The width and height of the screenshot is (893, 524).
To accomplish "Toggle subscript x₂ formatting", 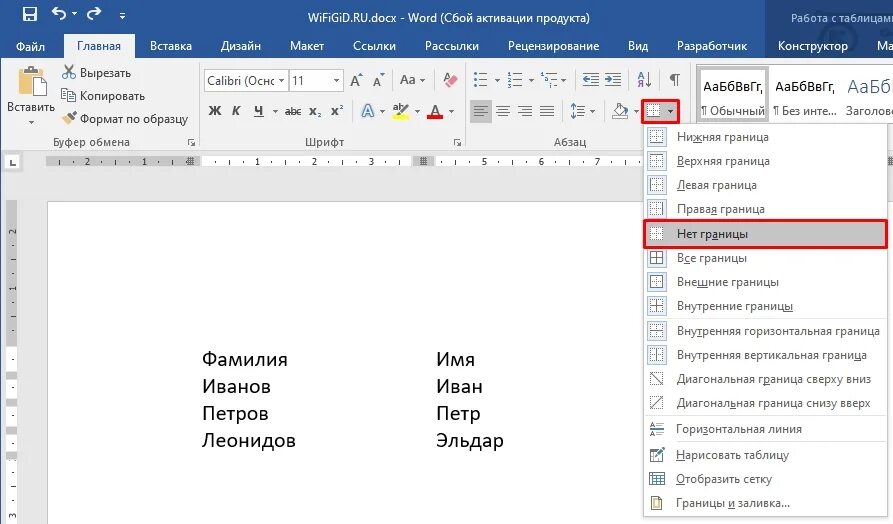I will coord(315,111).
